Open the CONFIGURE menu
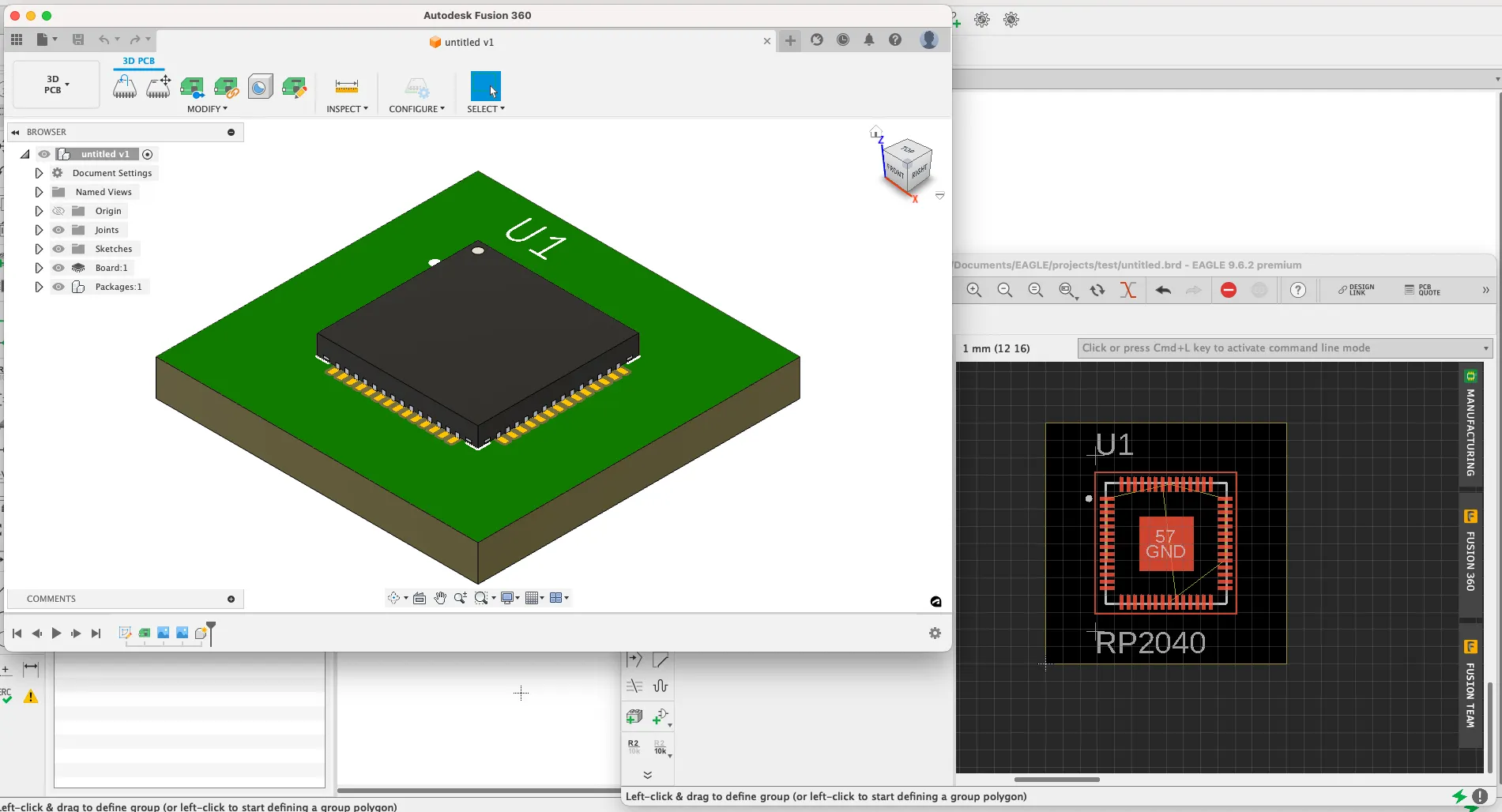 coord(416,109)
